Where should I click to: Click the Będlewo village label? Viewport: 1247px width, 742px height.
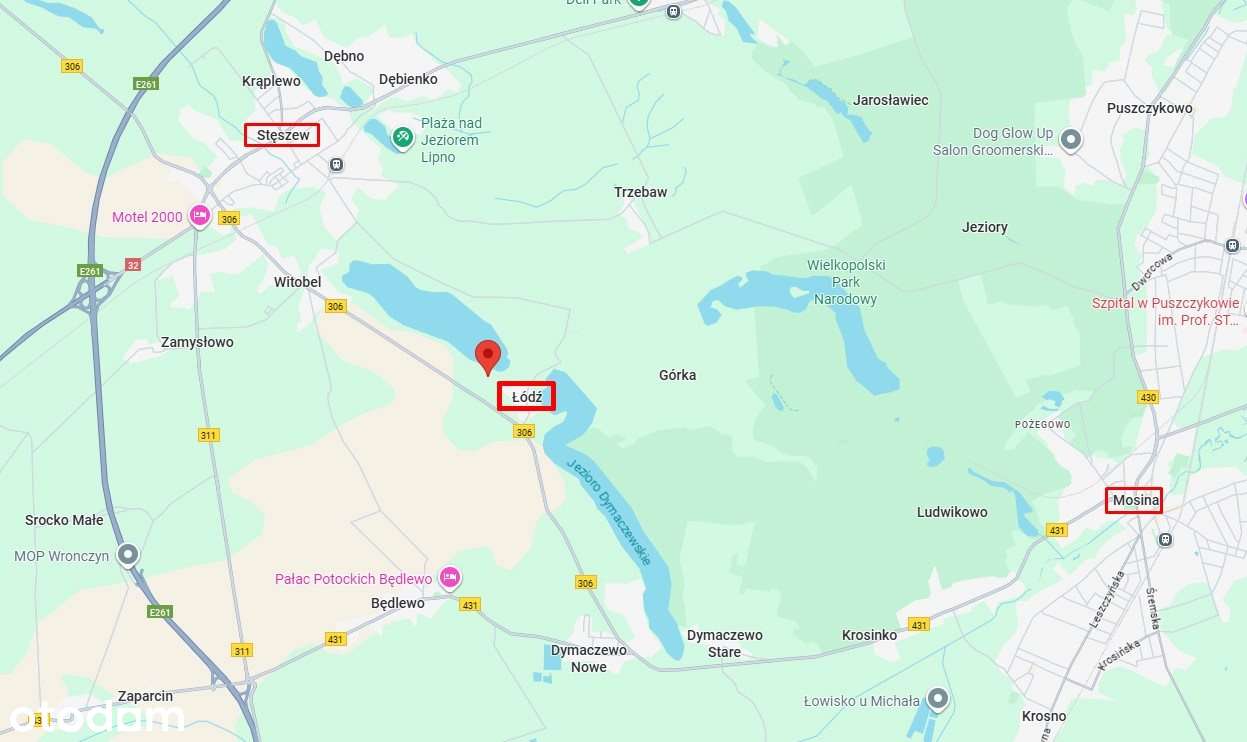[x=397, y=603]
